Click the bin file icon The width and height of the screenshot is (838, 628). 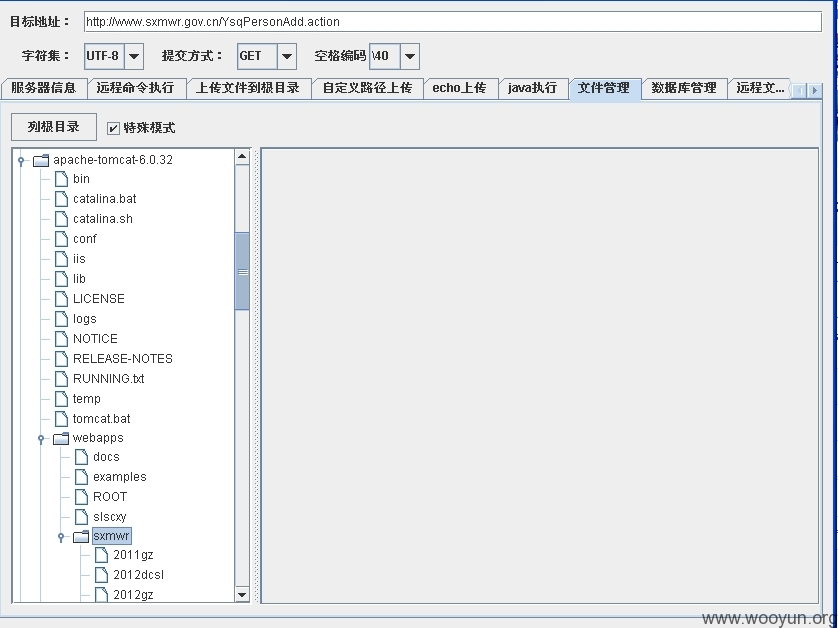(61, 179)
